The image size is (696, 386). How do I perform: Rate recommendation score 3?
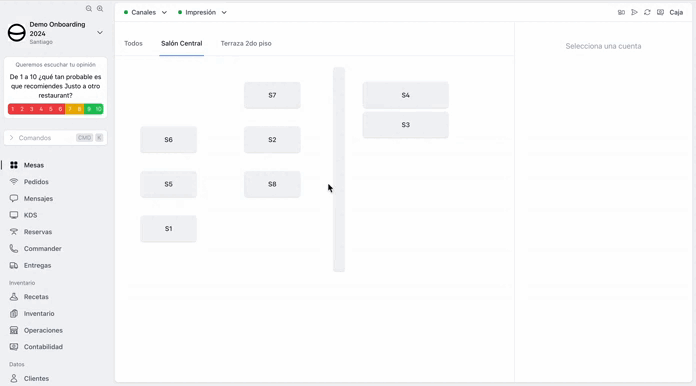[x=32, y=109]
